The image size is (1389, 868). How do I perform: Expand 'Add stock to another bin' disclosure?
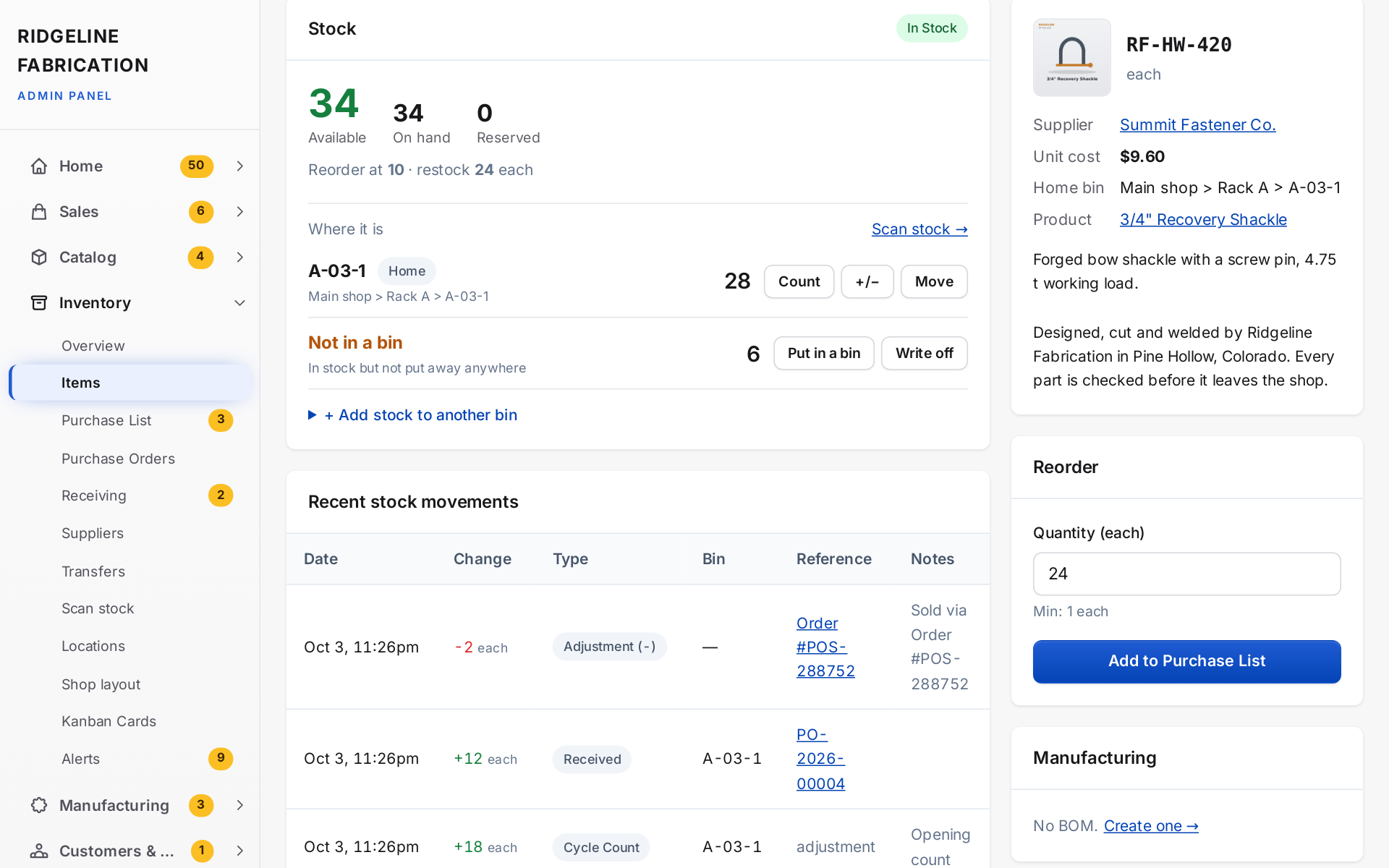click(x=412, y=415)
